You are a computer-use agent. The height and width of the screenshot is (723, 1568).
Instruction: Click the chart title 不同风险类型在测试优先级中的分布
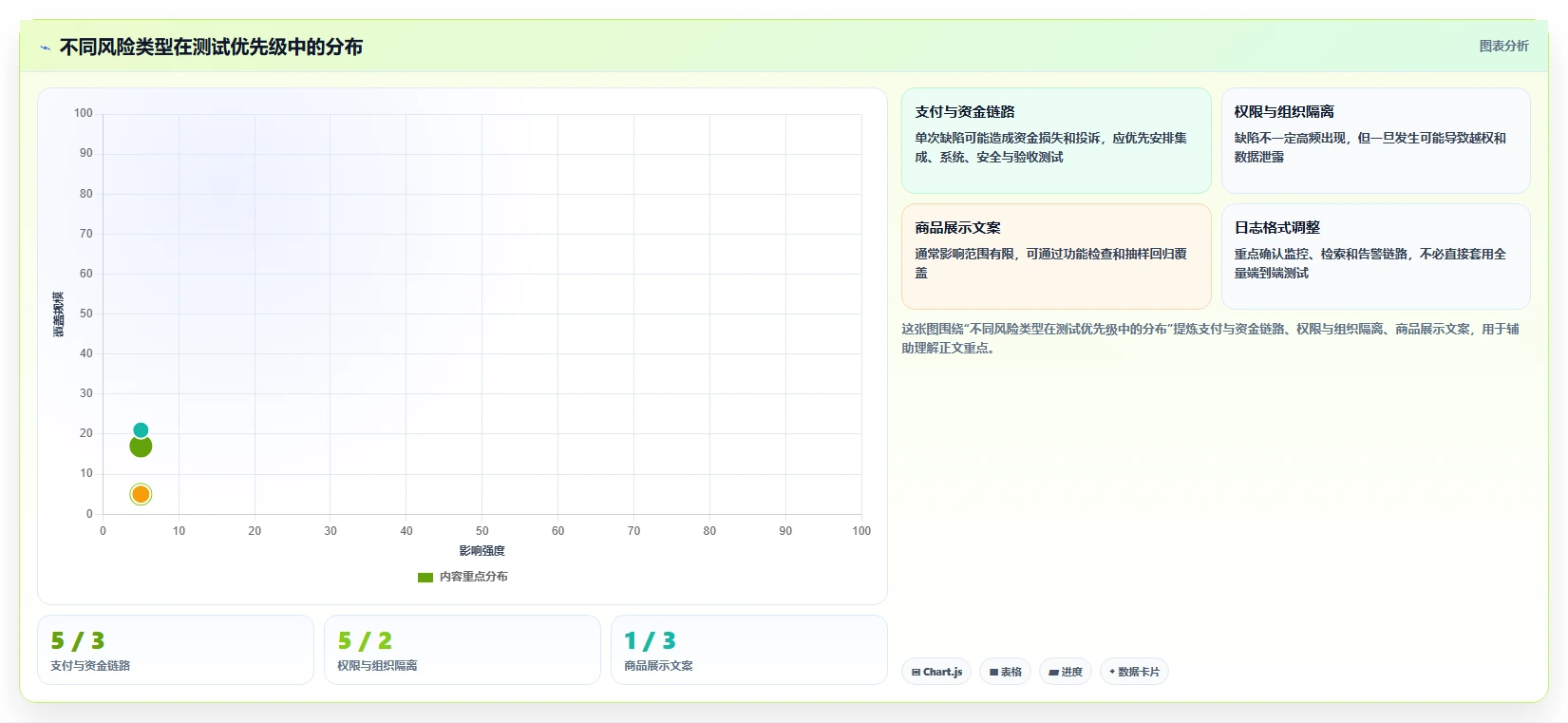click(x=211, y=48)
